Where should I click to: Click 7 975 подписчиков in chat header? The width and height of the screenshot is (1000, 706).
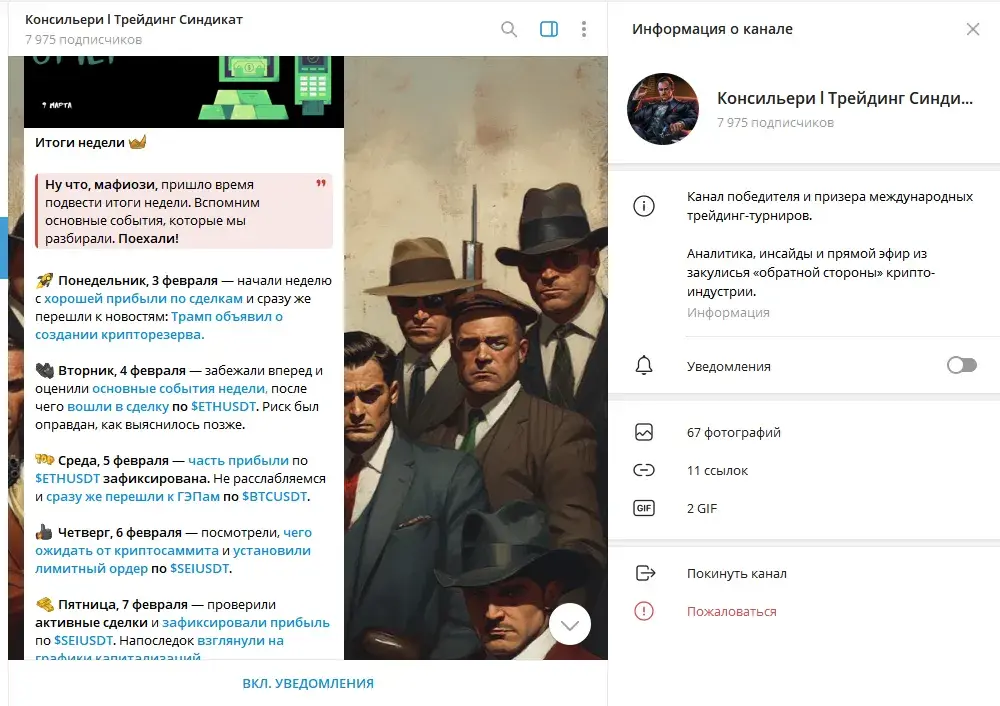coord(84,40)
